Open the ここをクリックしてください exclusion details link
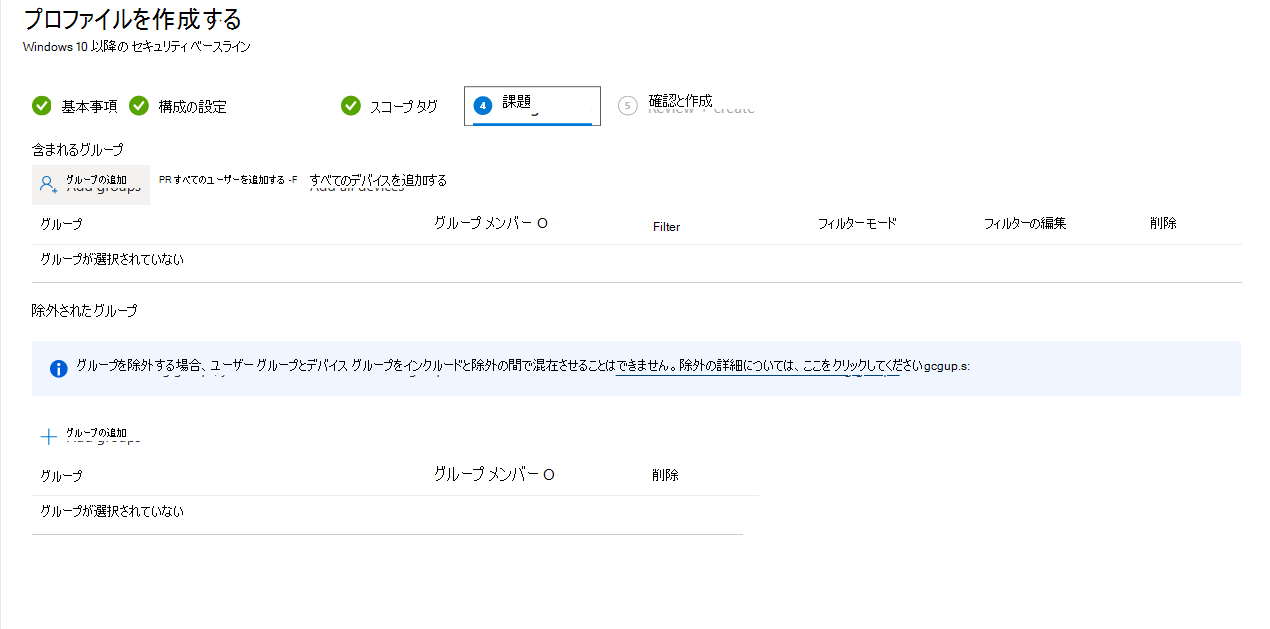Image resolution: width=1270 pixels, height=629 pixels. [x=861, y=366]
